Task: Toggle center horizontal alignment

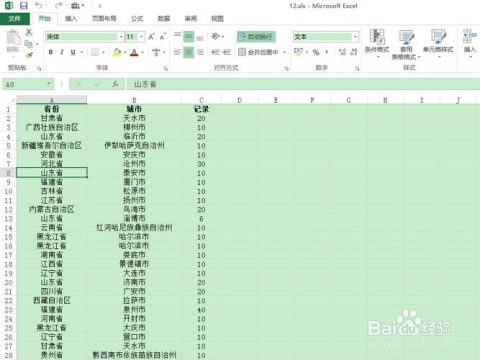Action: (189, 52)
